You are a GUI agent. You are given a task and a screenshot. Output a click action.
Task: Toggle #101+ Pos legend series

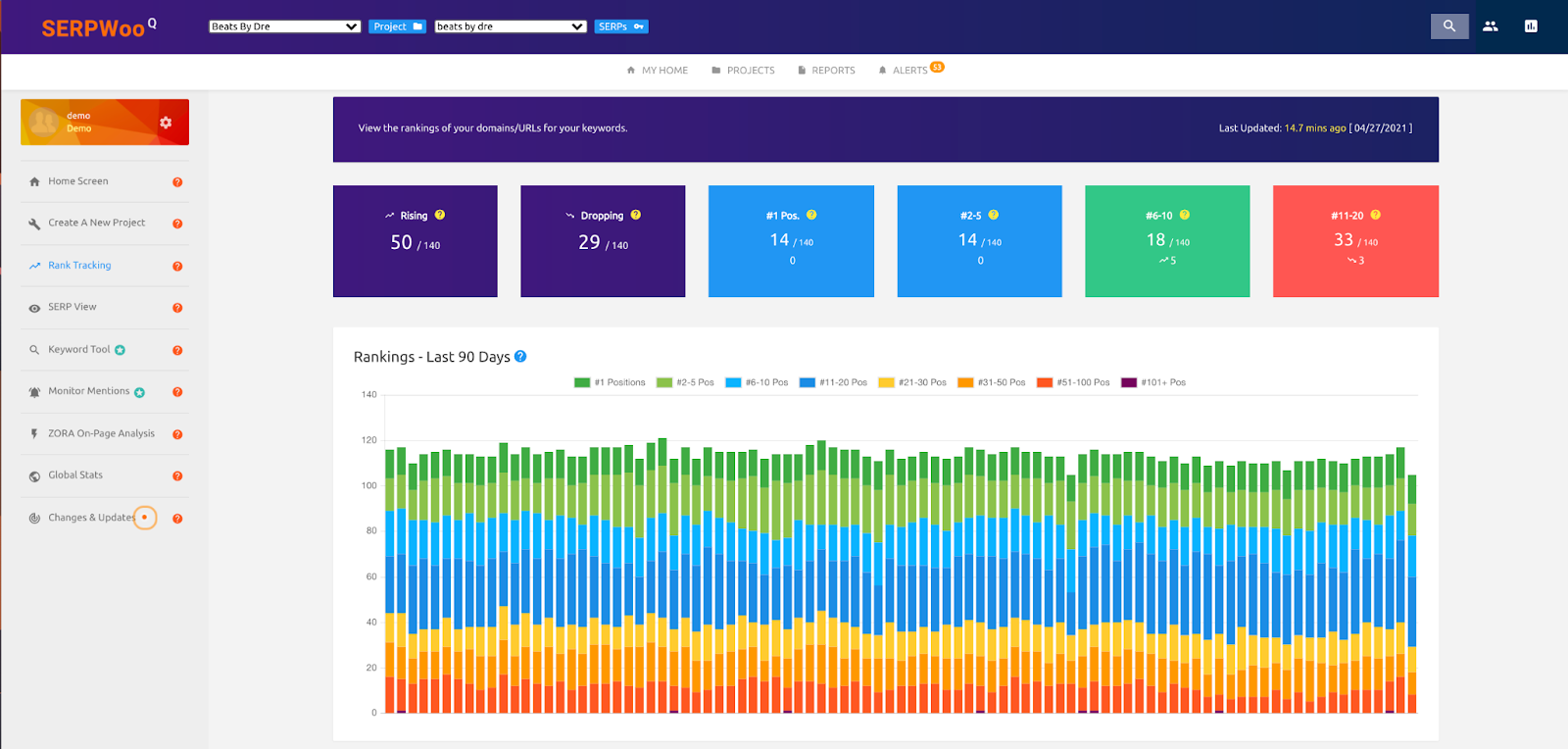tap(1153, 382)
